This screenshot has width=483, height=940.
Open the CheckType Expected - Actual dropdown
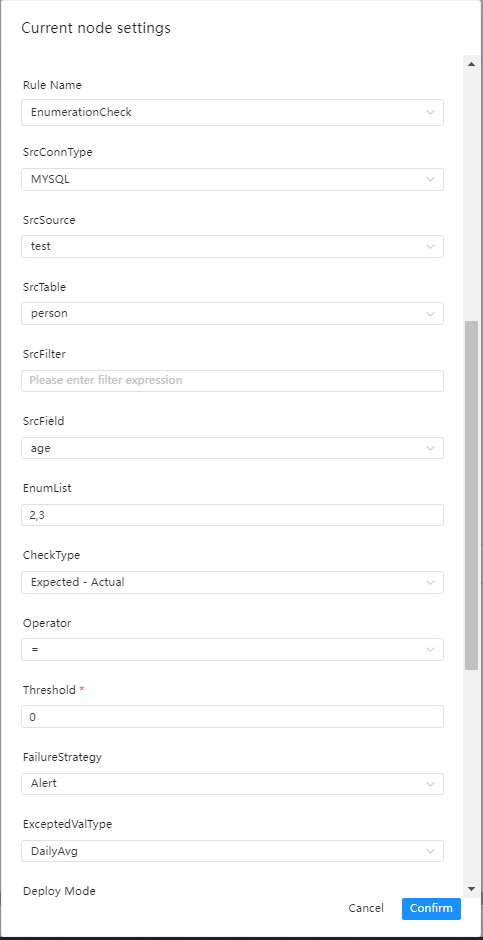point(232,582)
